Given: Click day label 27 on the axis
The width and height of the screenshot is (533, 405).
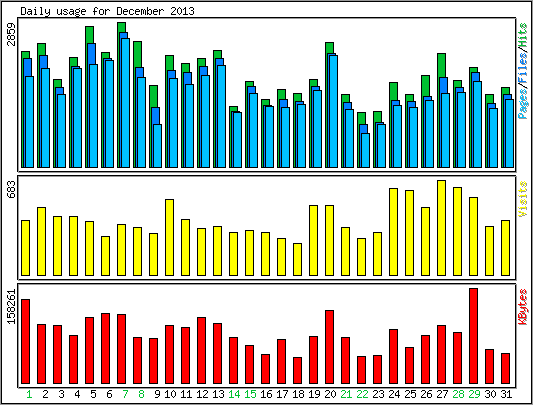Looking at the screenshot, I should 442,394.
